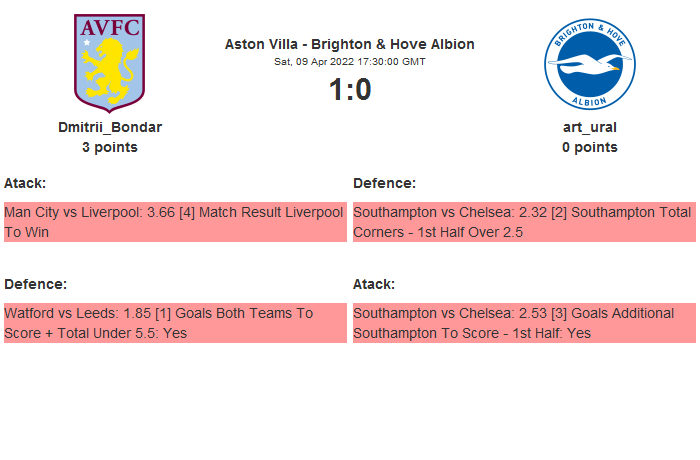Open the Dmitrii_Bondar player profile name
Image resolution: width=700 pixels, height=460 pixels.
tap(110, 127)
